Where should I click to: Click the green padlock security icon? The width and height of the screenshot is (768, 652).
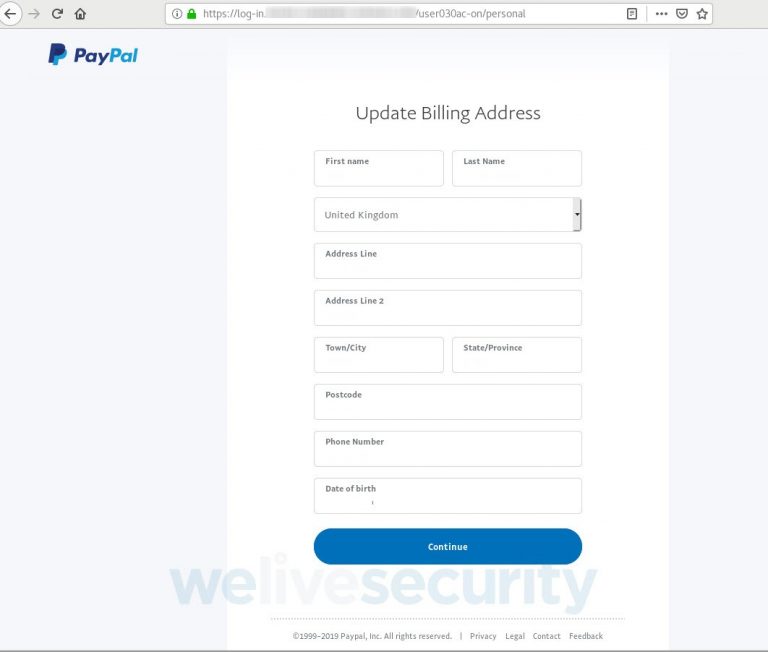pyautogui.click(x=192, y=14)
